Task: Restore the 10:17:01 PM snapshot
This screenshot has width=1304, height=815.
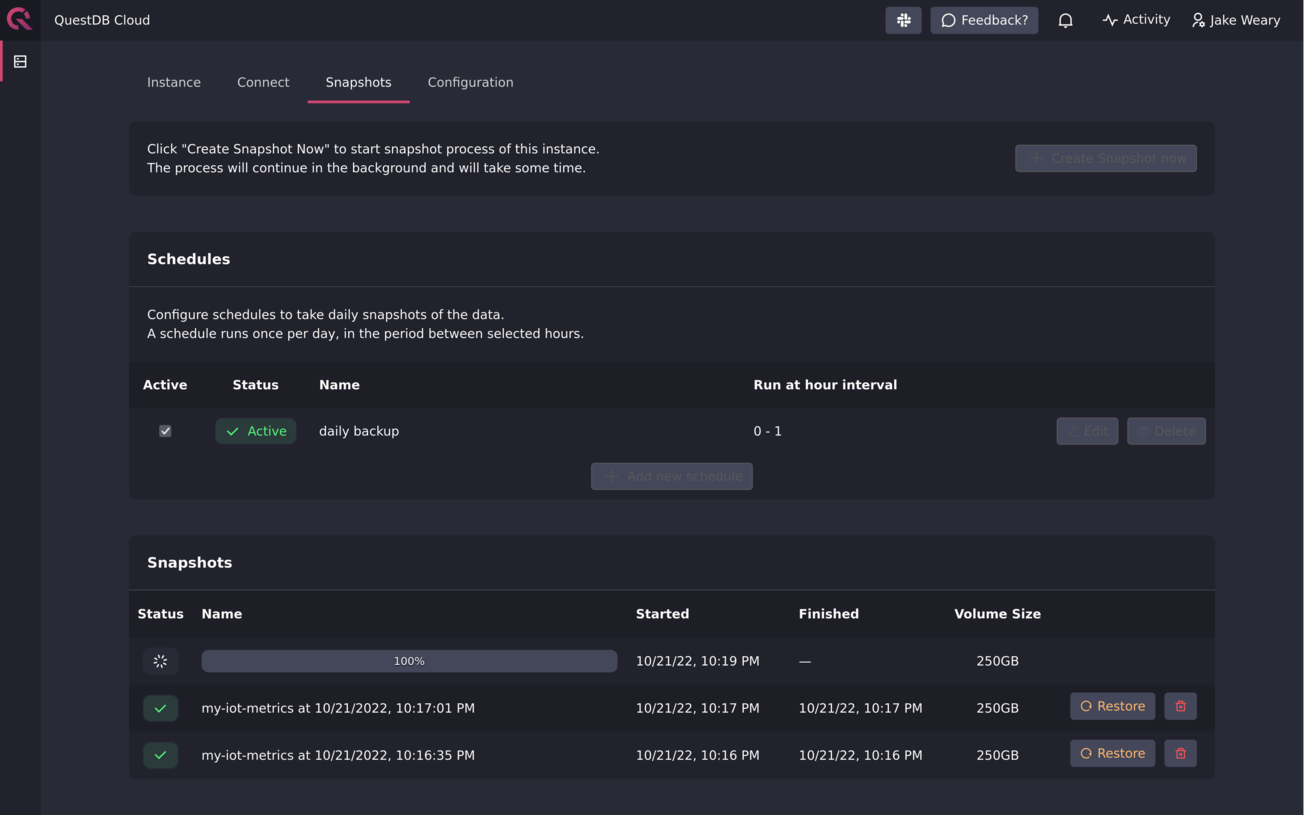Action: click(x=1113, y=706)
